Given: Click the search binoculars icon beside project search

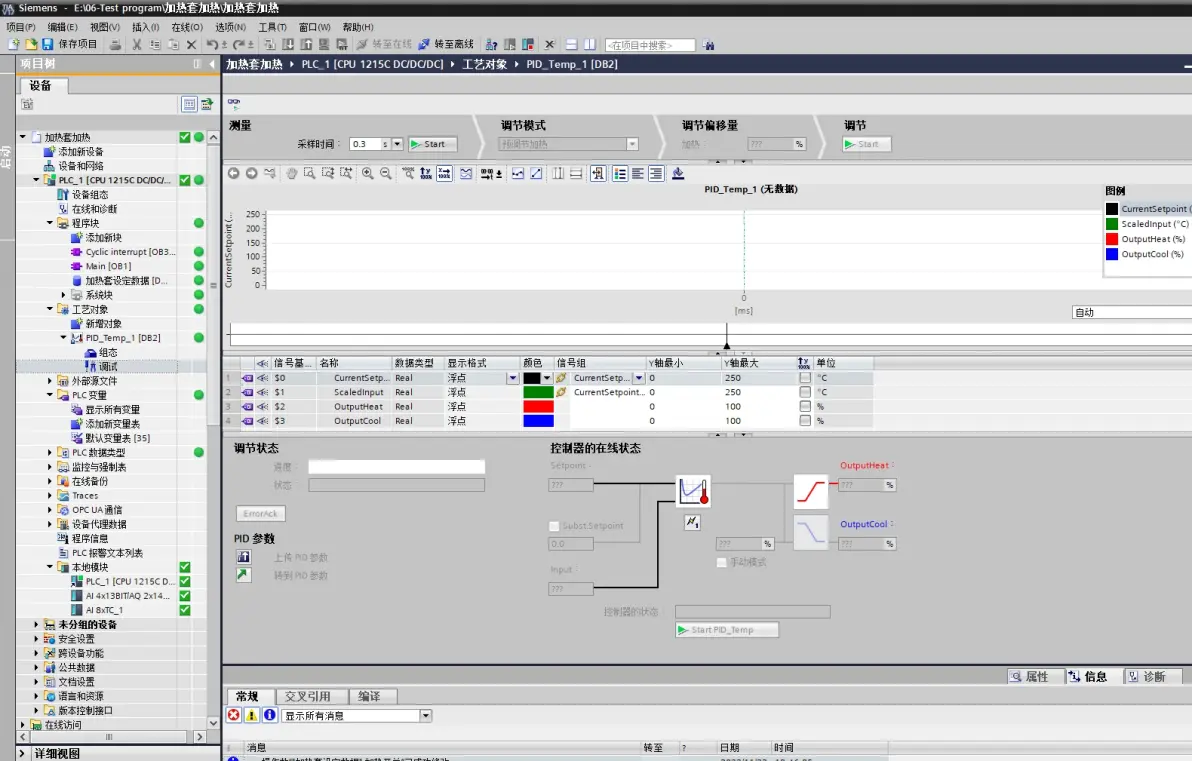Looking at the screenshot, I should click(x=709, y=46).
